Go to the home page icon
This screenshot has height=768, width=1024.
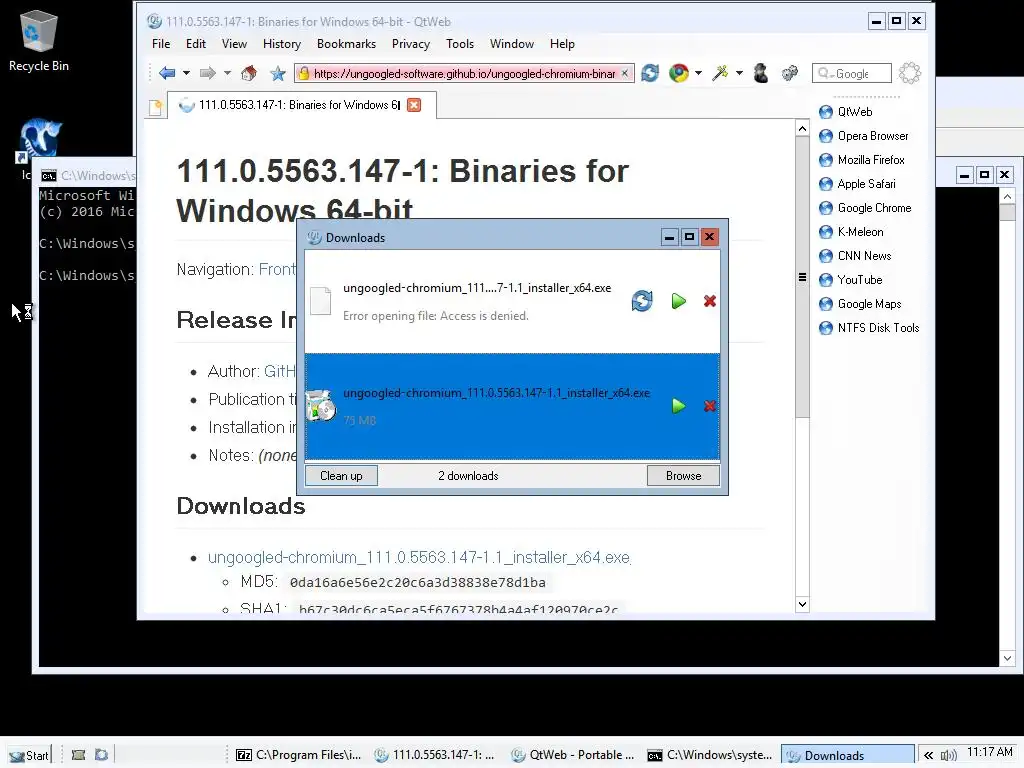pos(249,73)
